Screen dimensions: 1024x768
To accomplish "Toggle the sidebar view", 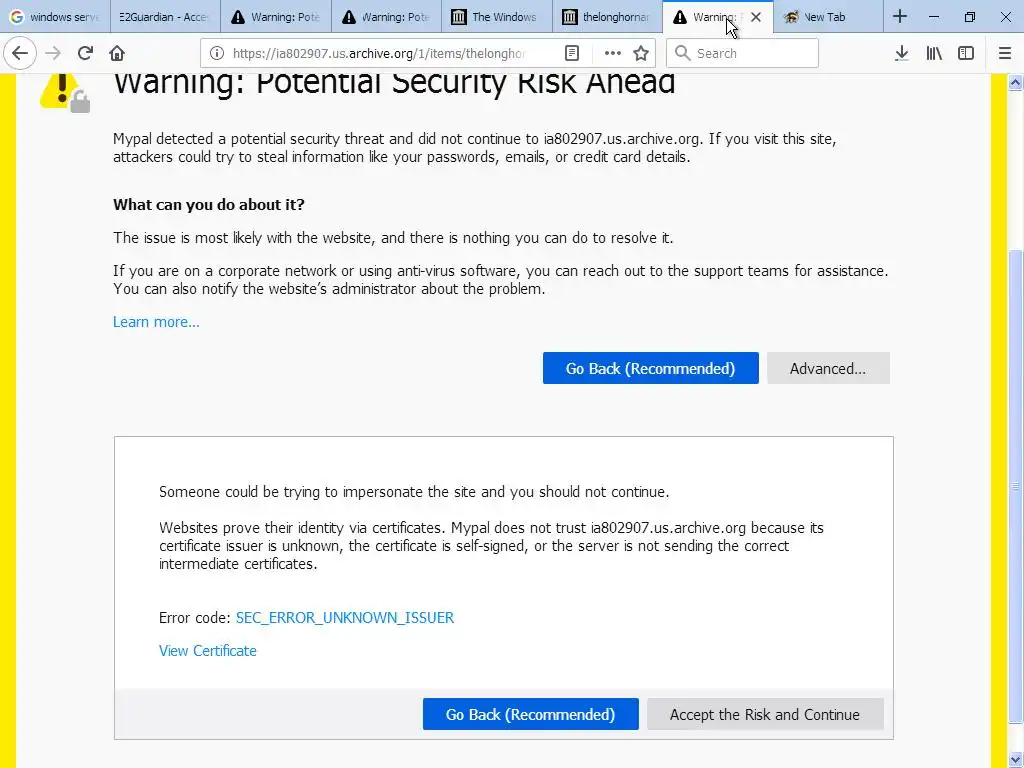I will 966,53.
